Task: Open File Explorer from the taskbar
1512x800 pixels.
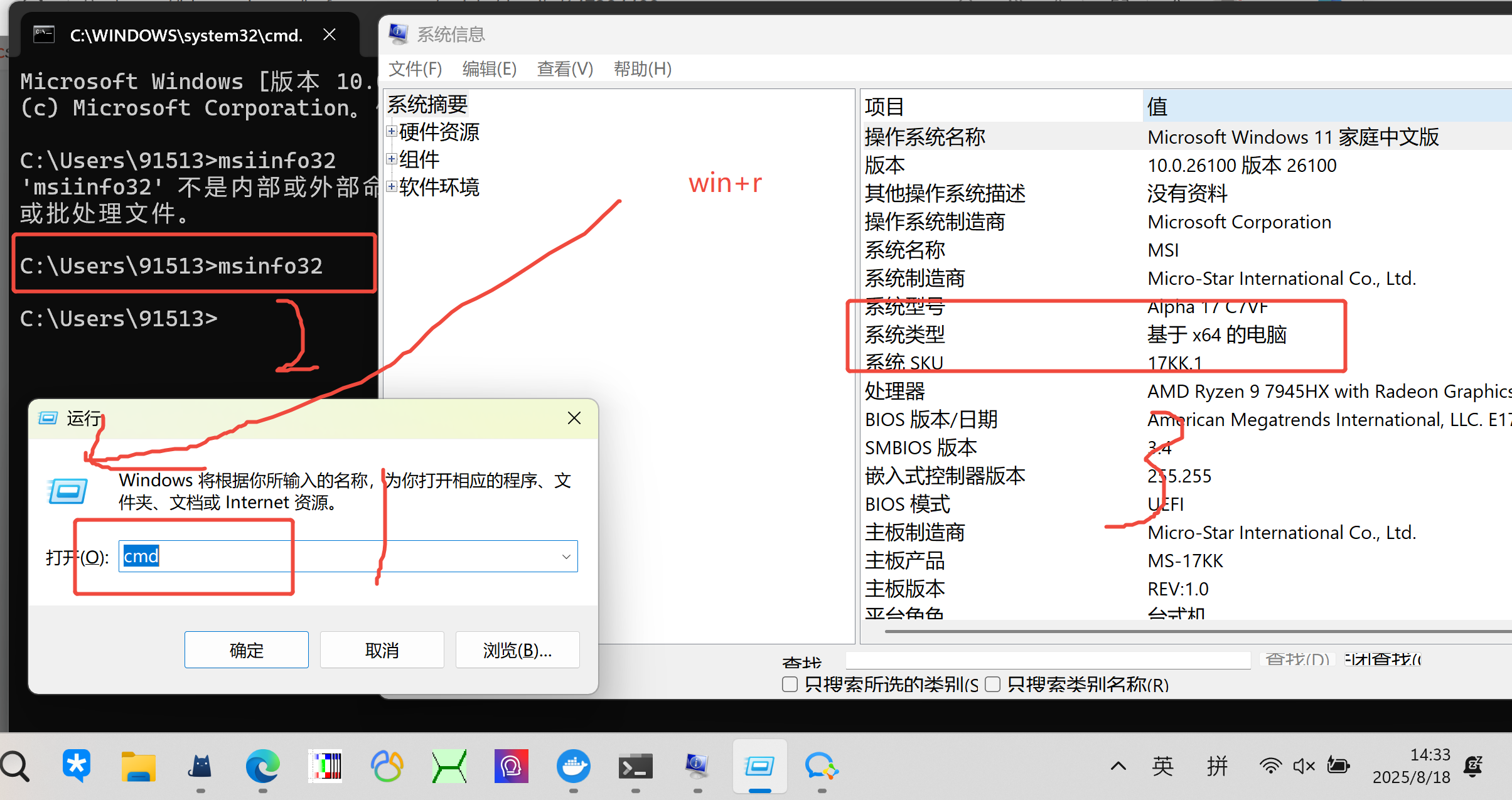Action: 138,766
